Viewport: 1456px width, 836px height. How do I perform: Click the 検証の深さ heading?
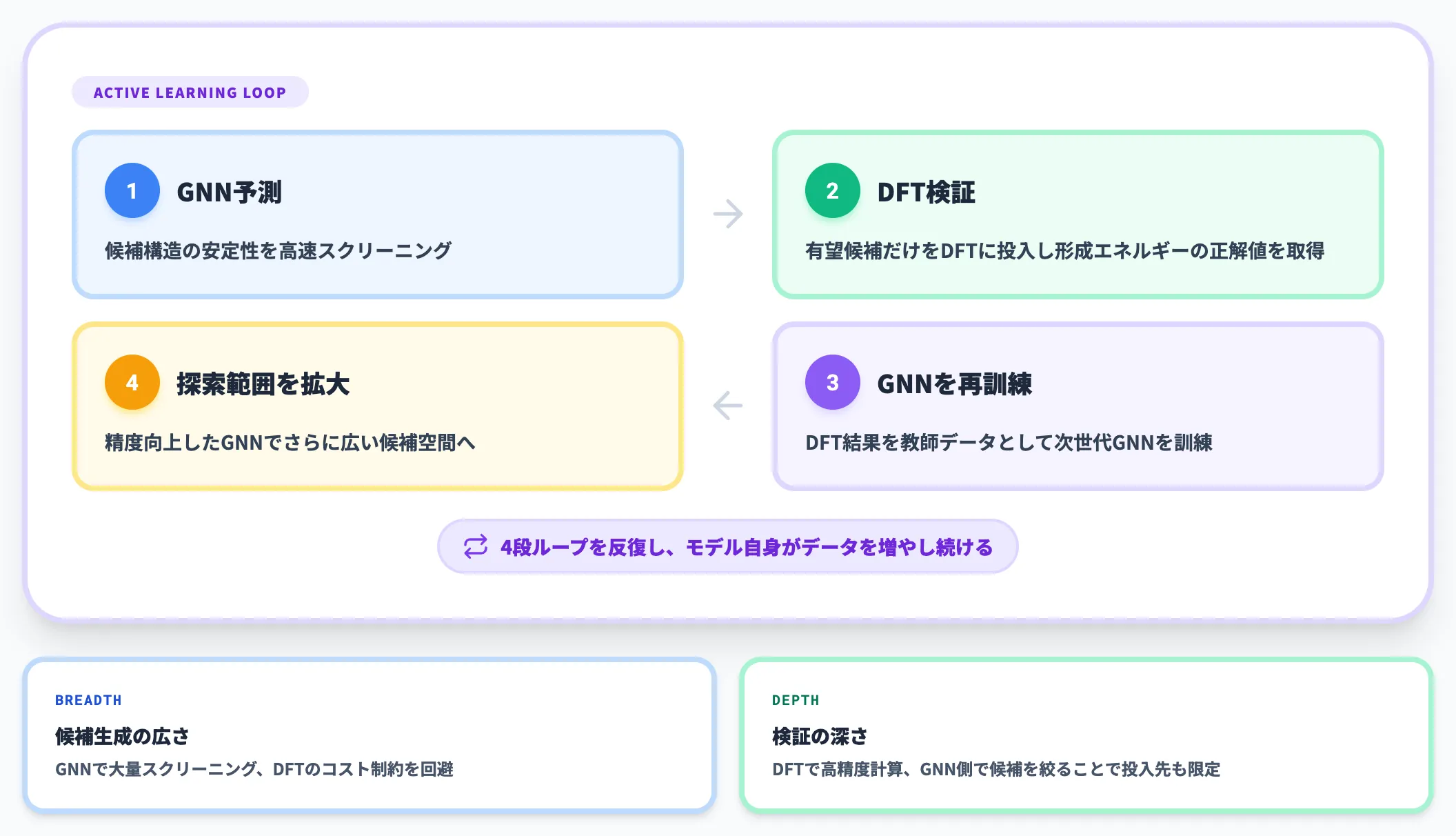pos(820,736)
